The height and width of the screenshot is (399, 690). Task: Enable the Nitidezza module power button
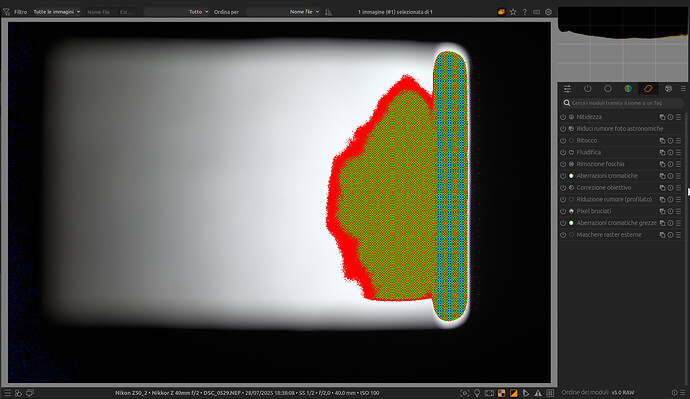563,117
